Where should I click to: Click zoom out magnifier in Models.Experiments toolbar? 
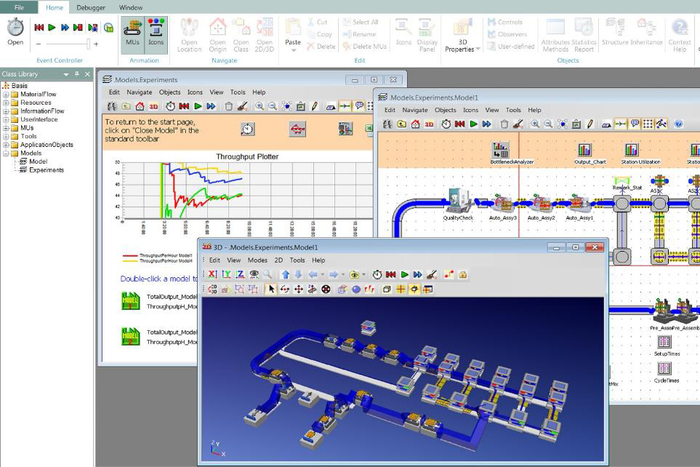273,106
